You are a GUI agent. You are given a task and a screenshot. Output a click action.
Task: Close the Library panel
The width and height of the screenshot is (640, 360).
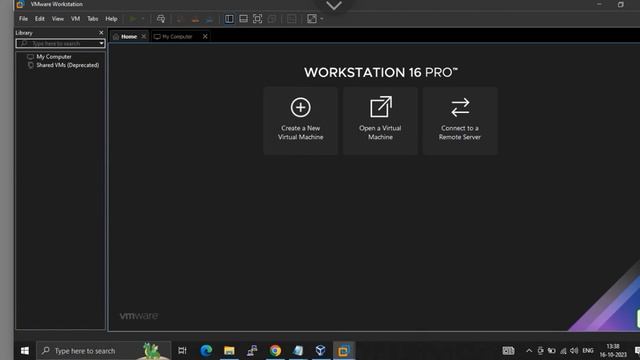click(101, 33)
